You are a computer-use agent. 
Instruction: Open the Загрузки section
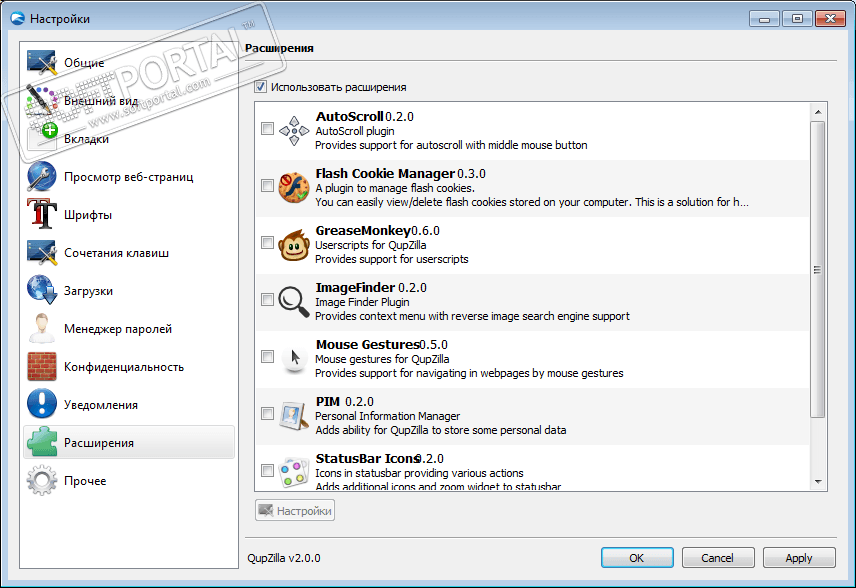[129, 290]
